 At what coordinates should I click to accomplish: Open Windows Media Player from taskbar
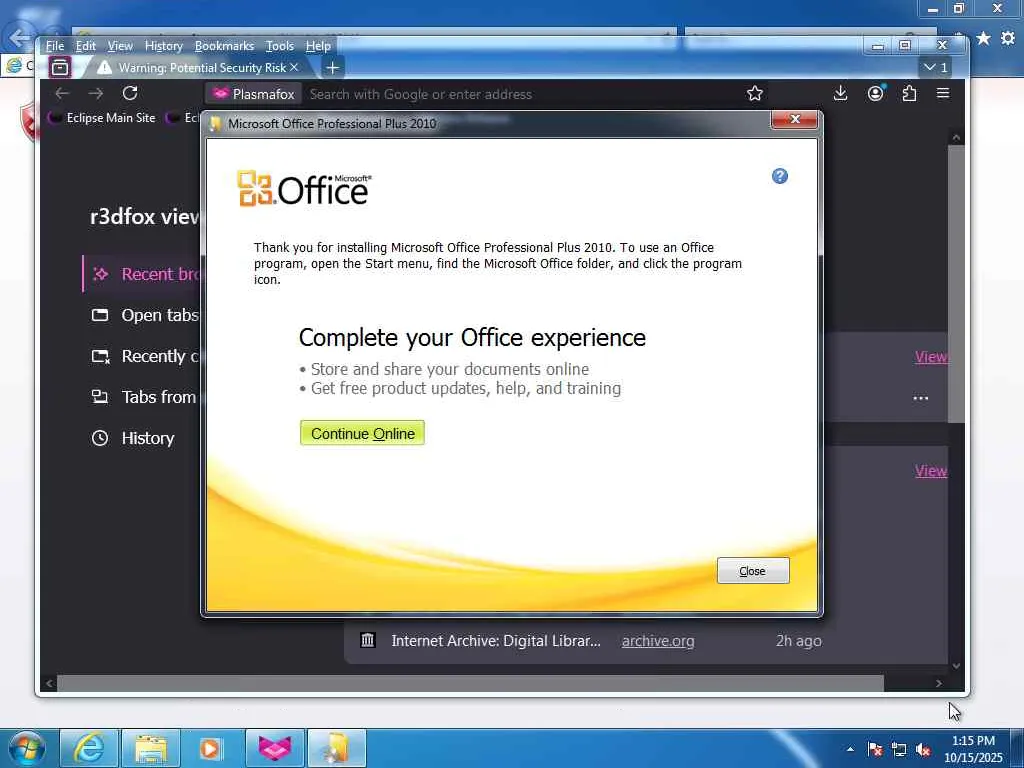[210, 748]
